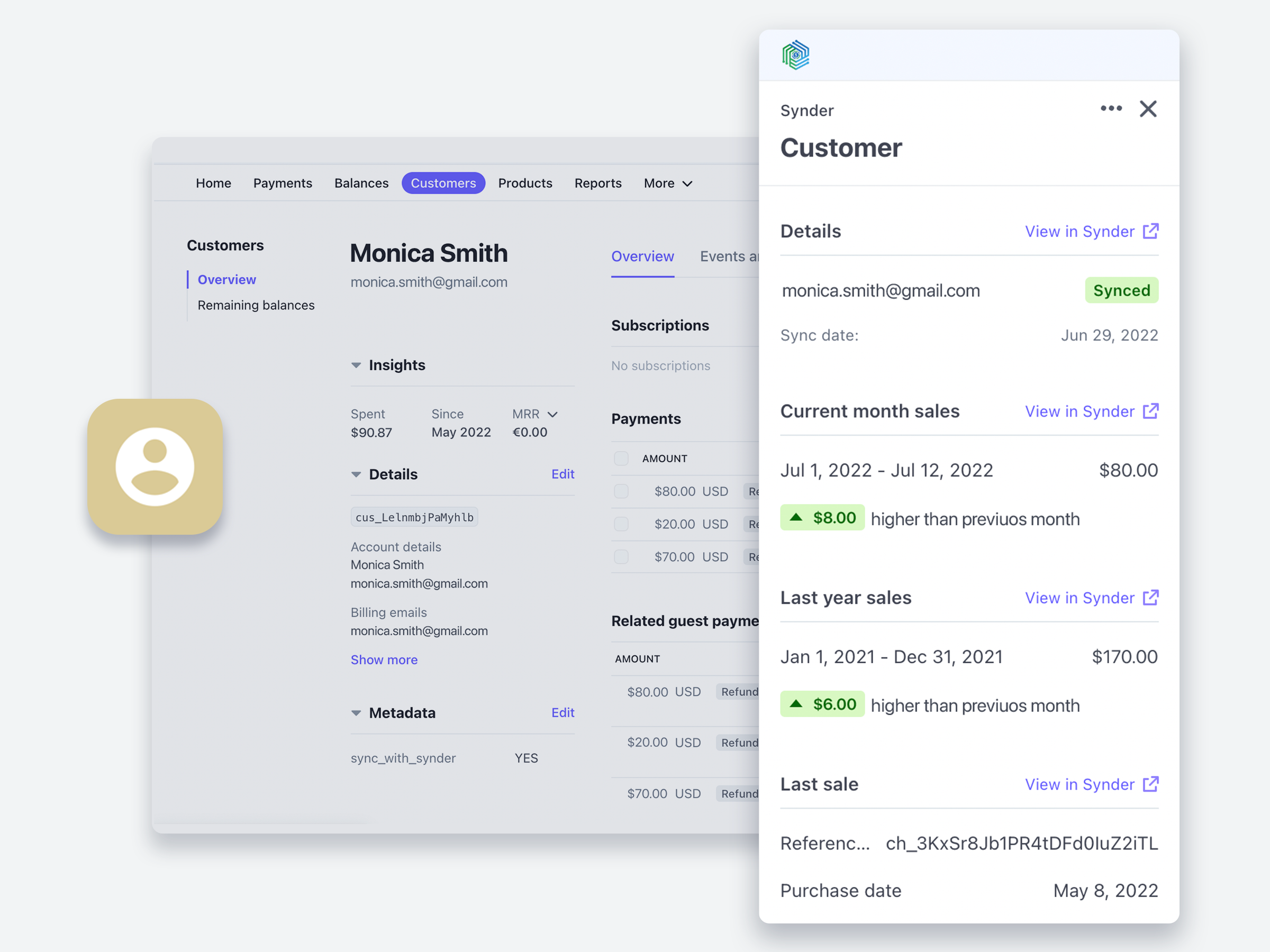The image size is (1270, 952).
Task: Select the checkbox for the $80.00 USD payment
Action: point(622,491)
